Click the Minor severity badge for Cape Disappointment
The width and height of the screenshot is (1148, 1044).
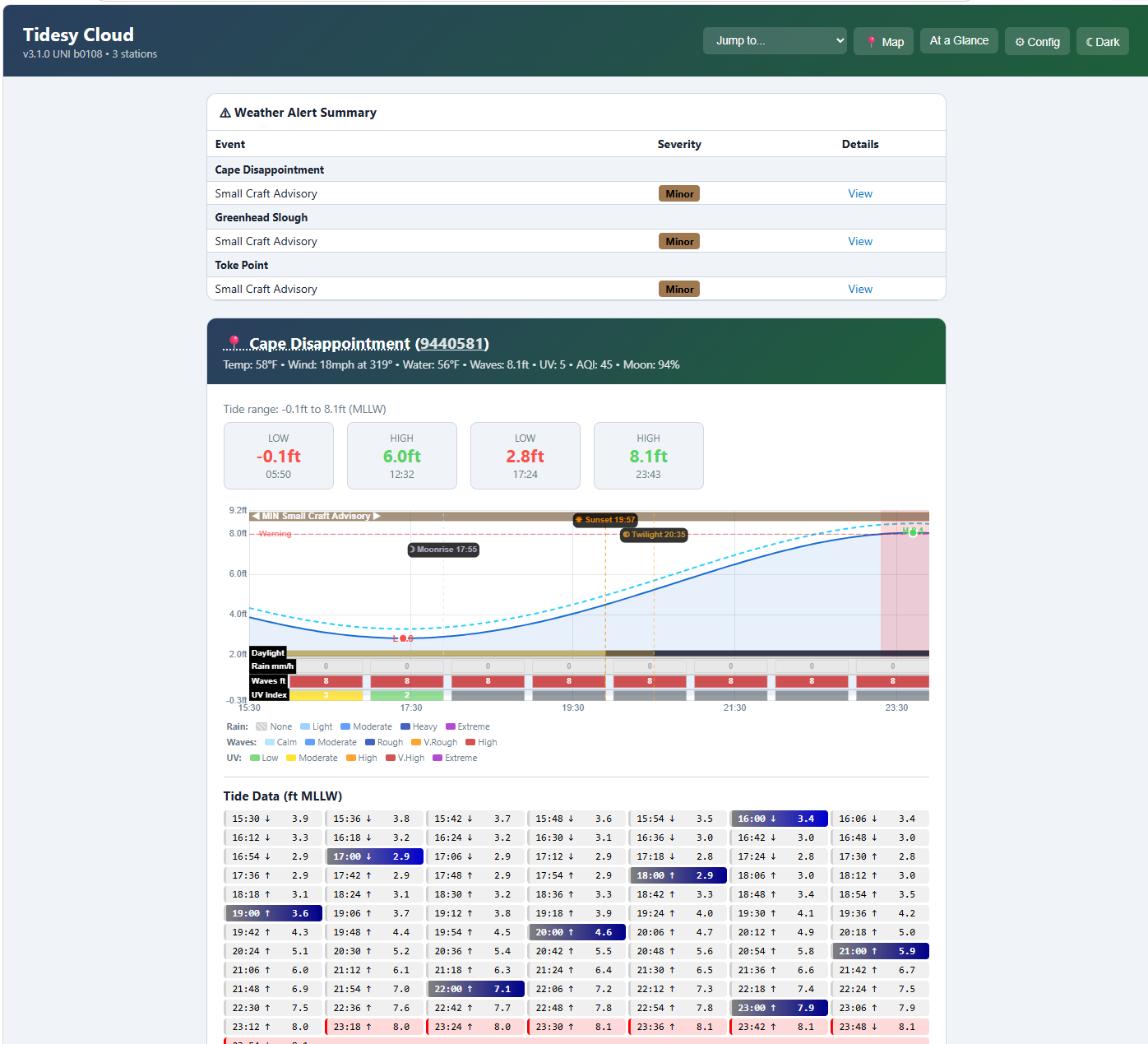tap(679, 193)
